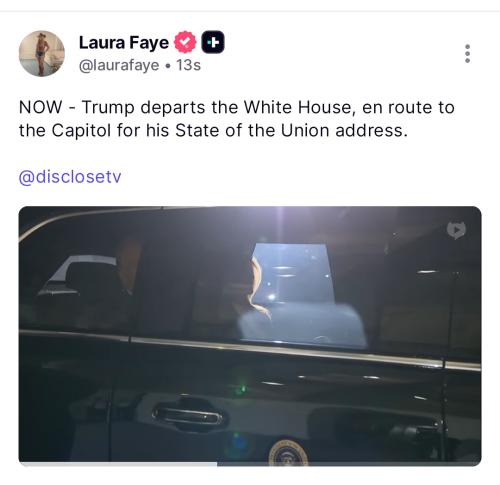This screenshot has height=485, width=500.
Task: Click the presidential seal in the video
Action: [x=289, y=452]
